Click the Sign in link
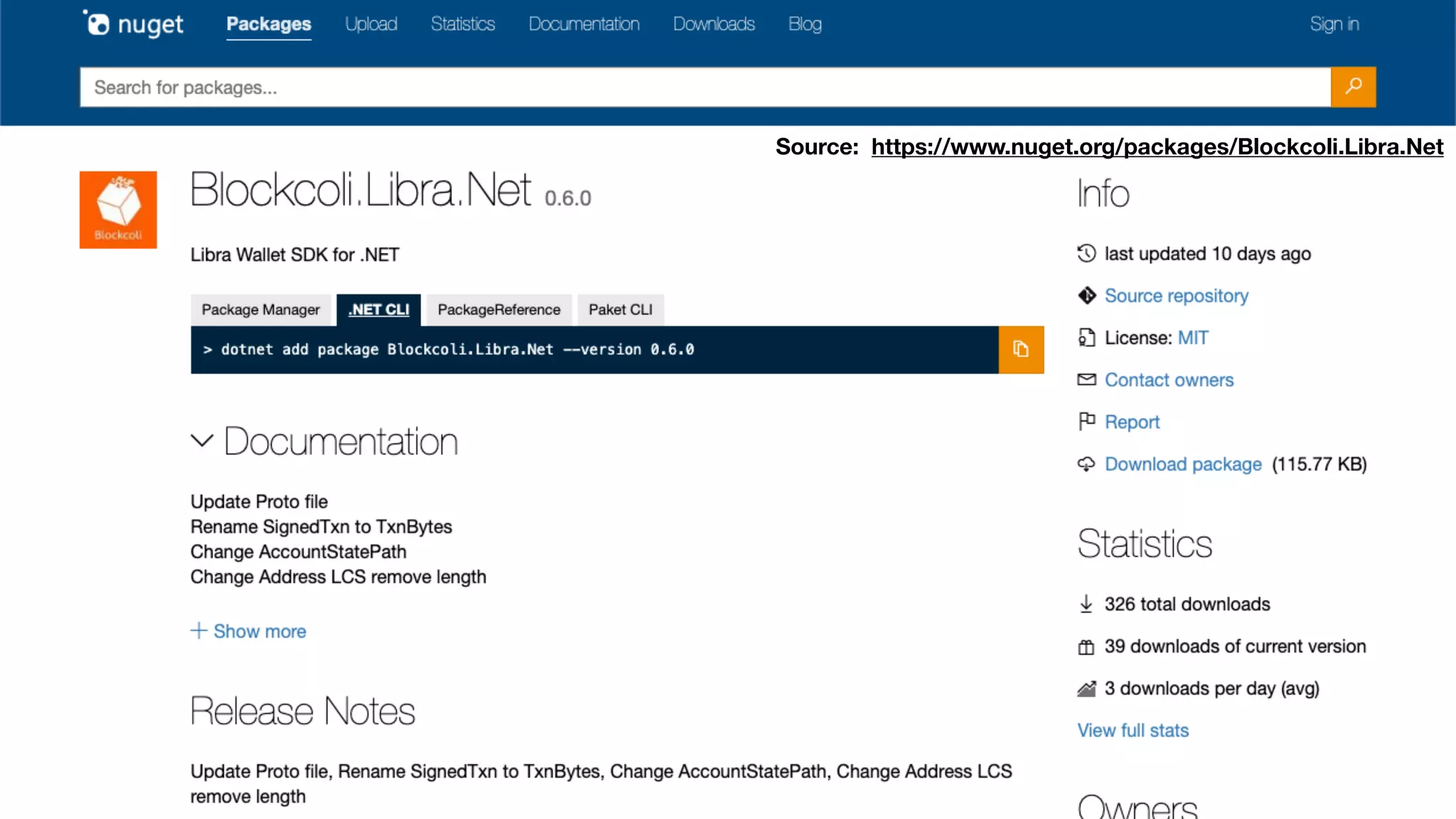 coord(1334,24)
